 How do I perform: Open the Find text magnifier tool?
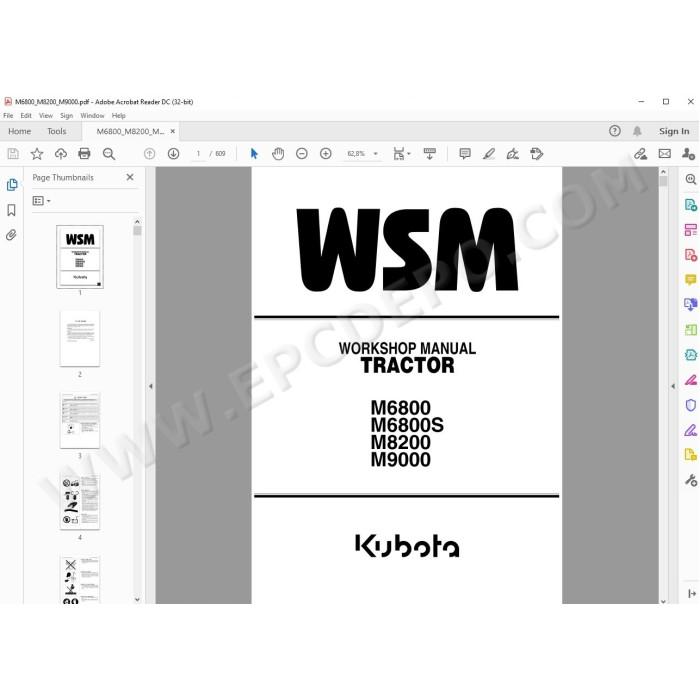[x=108, y=154]
